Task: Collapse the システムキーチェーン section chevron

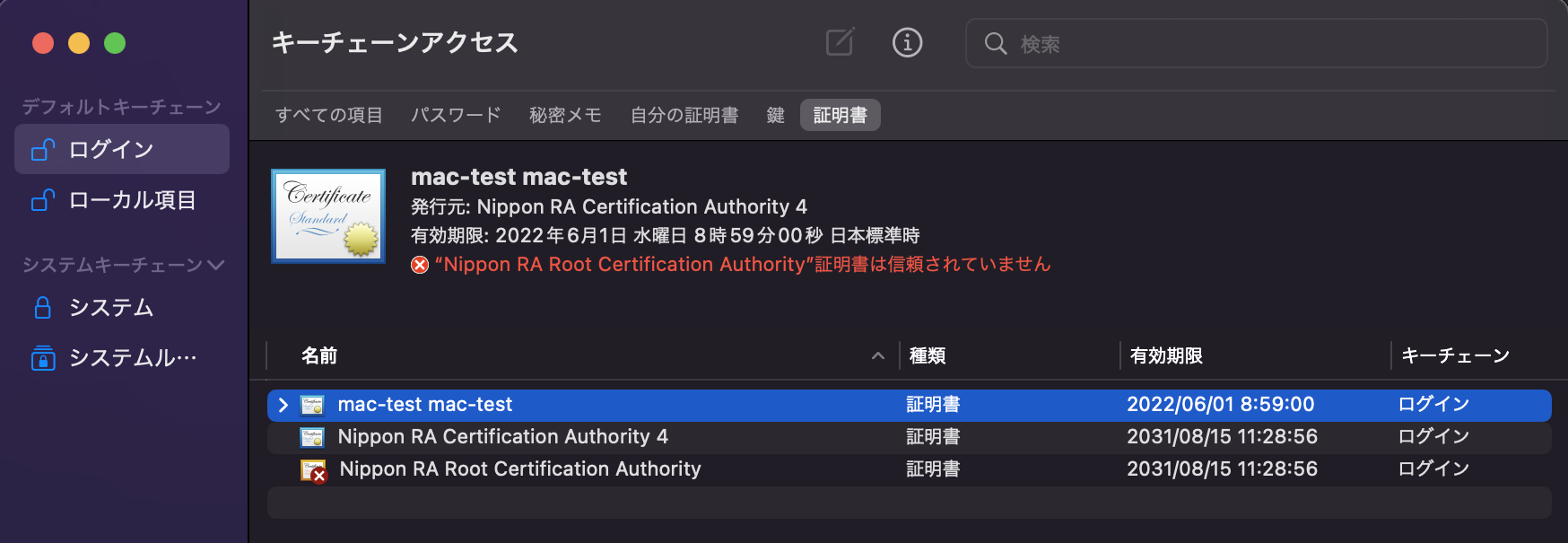Action: pos(215,265)
